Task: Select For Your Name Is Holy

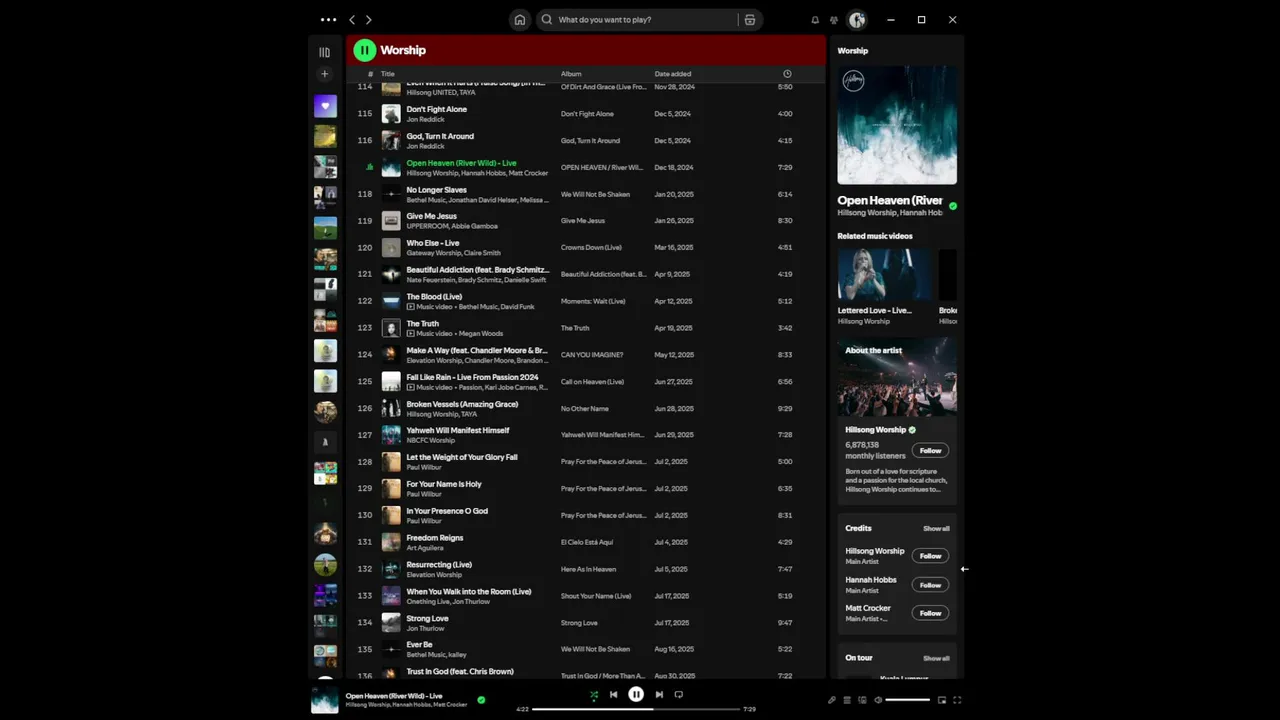Action: pyautogui.click(x=586, y=489)
